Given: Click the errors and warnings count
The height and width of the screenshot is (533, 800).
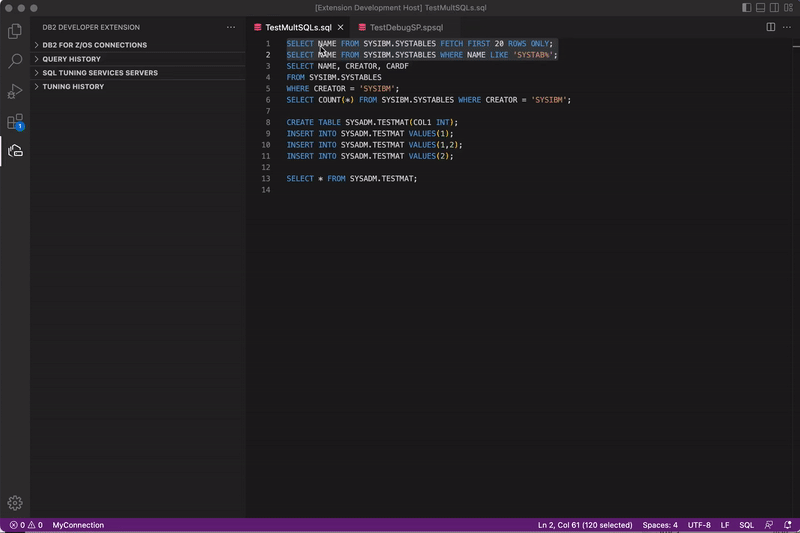Looking at the screenshot, I should 26,525.
